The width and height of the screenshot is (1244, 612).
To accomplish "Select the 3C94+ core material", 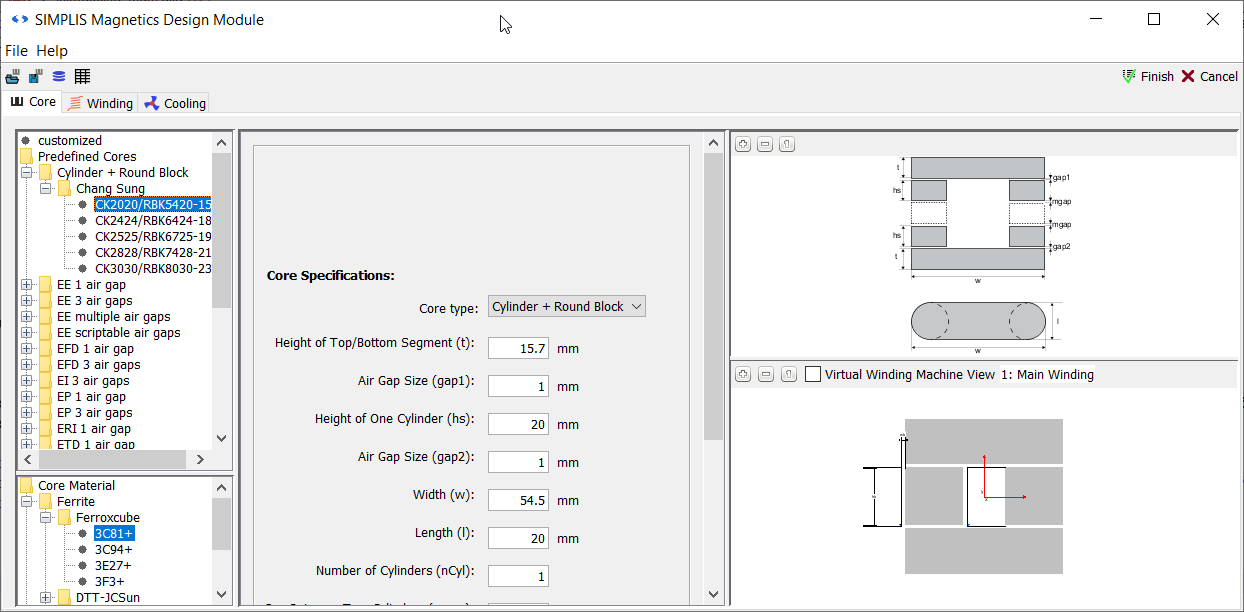I will [113, 549].
